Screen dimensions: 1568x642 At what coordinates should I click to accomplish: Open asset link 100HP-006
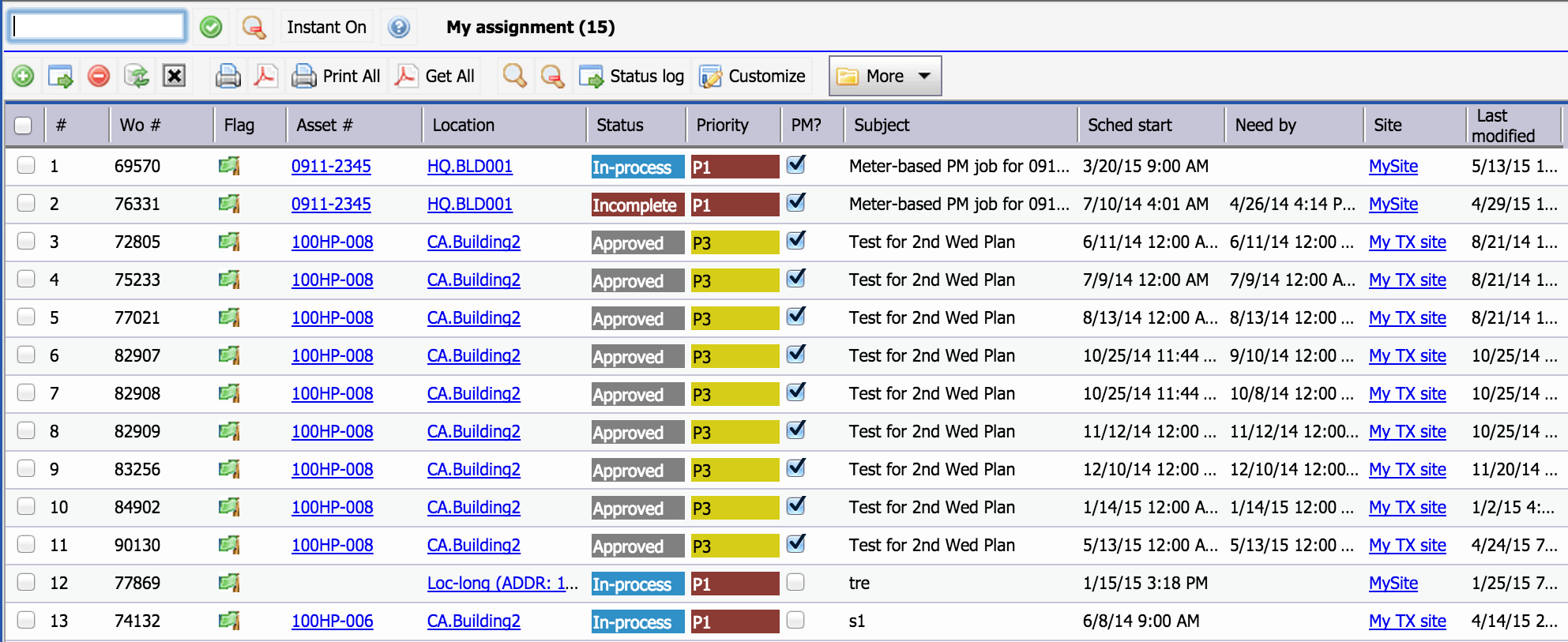coord(332,621)
